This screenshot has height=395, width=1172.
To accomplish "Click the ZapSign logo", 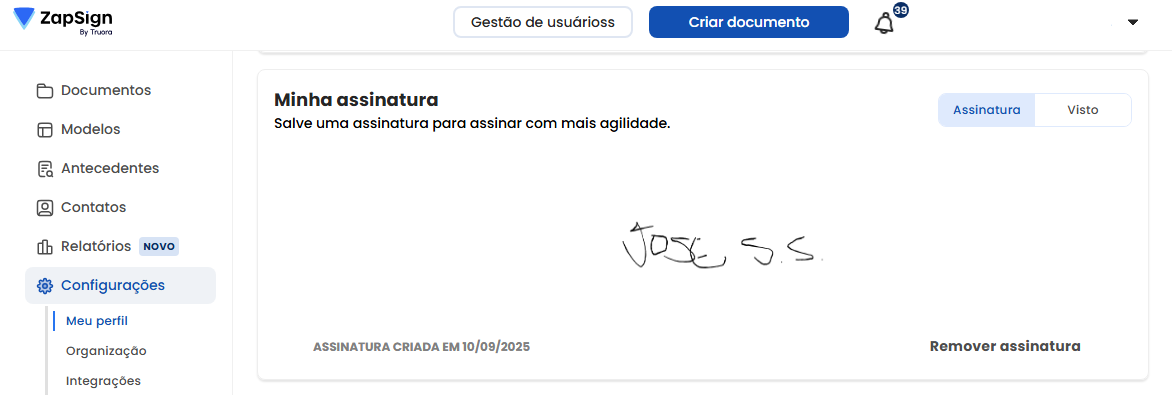I will [63, 22].
